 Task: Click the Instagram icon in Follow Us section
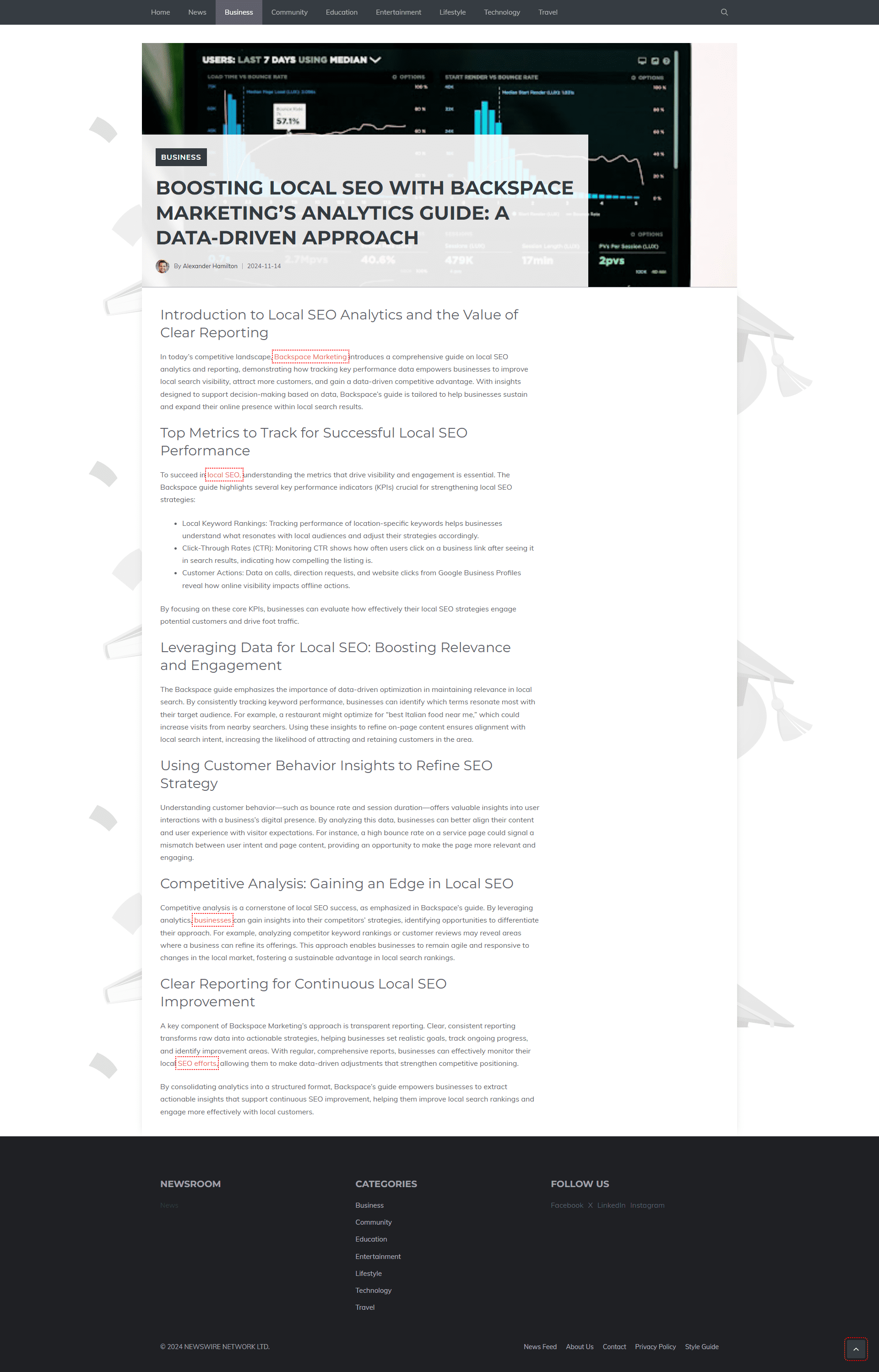pos(647,1205)
